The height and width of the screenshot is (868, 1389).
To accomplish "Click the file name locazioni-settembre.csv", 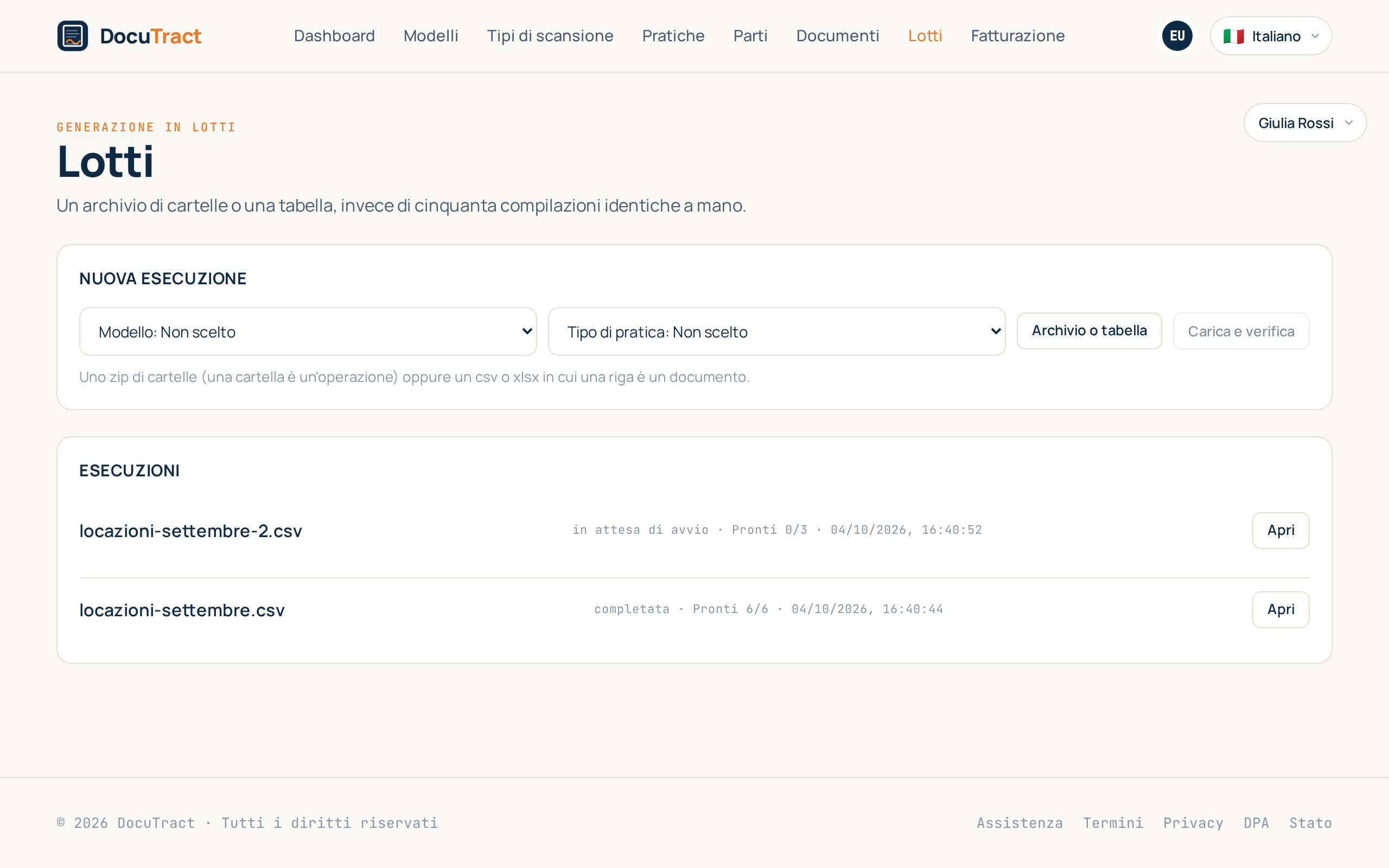I will click(182, 610).
